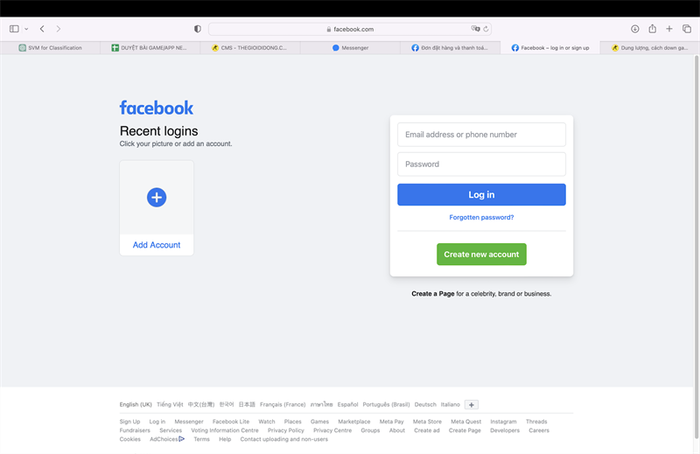Open the downloads icon in toolbar
This screenshot has height=454, width=700.
click(635, 29)
